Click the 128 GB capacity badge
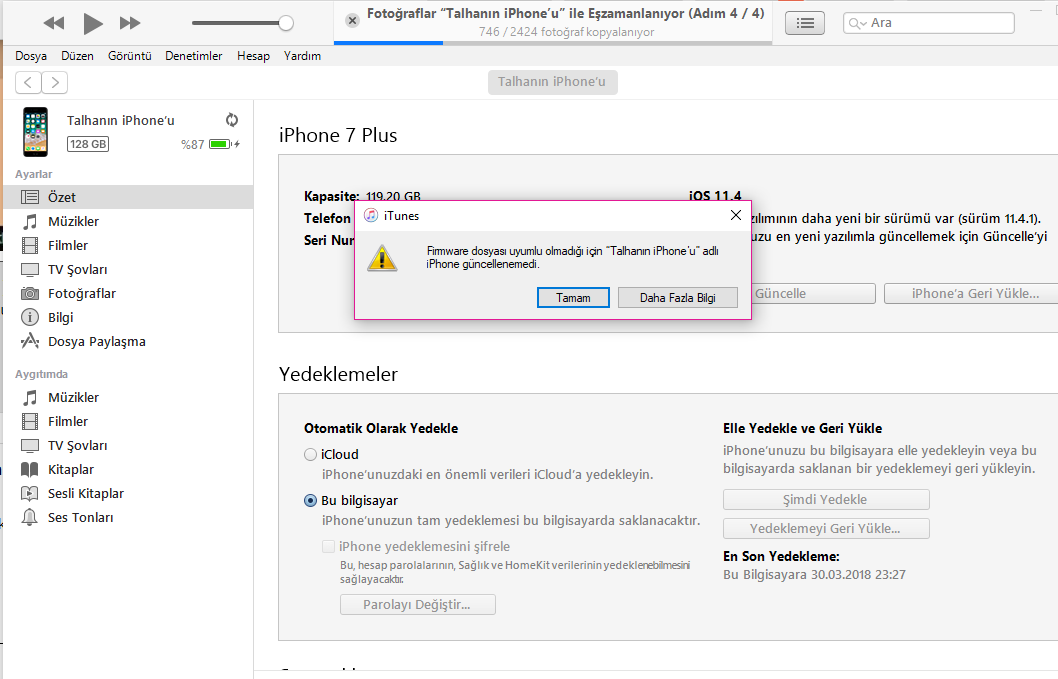 pyautogui.click(x=88, y=144)
